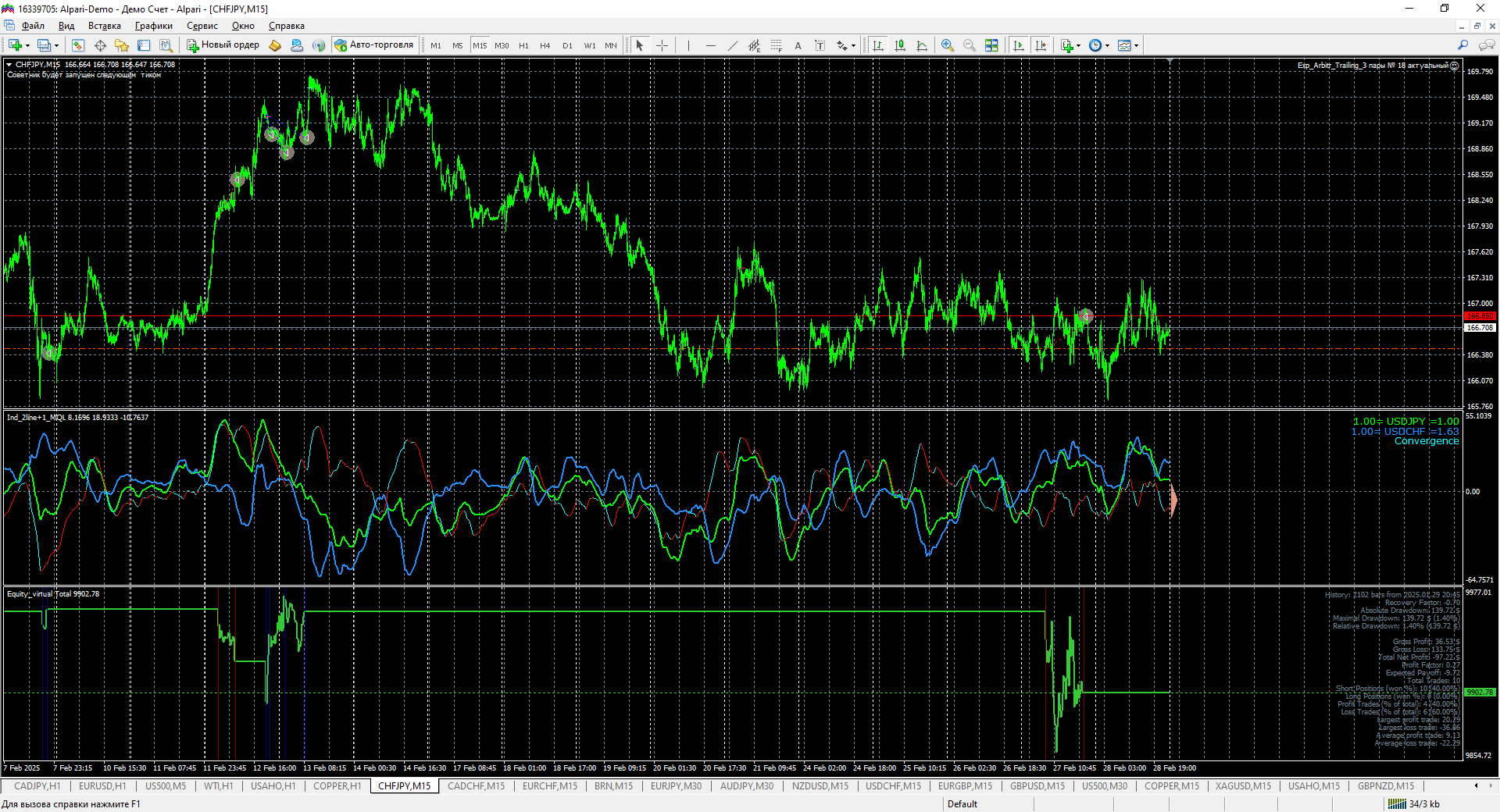The image size is (1500, 812).
Task: Select the H4 timeframe button
Action: click(x=545, y=45)
